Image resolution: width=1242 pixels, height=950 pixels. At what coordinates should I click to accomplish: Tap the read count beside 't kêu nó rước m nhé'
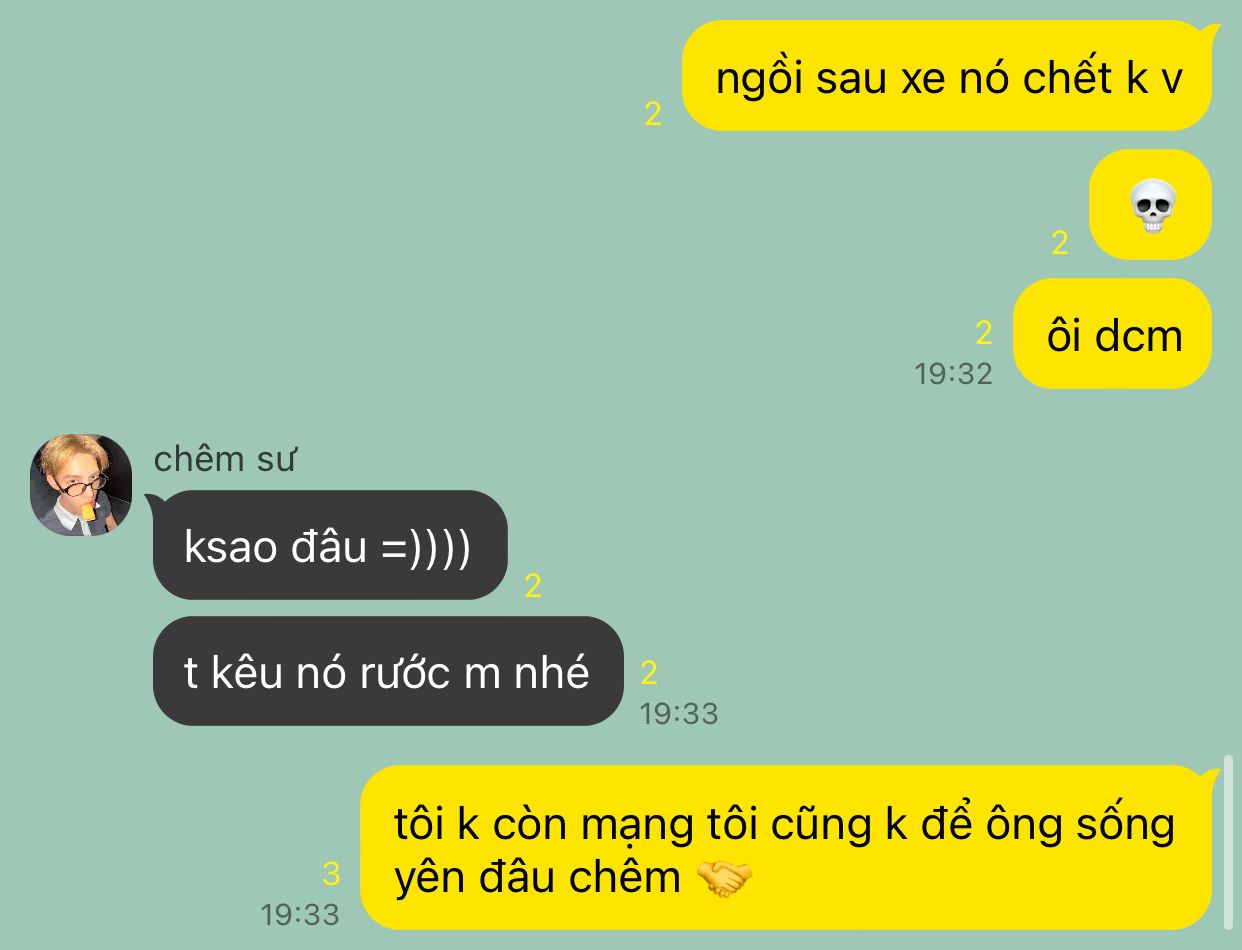[x=649, y=674]
